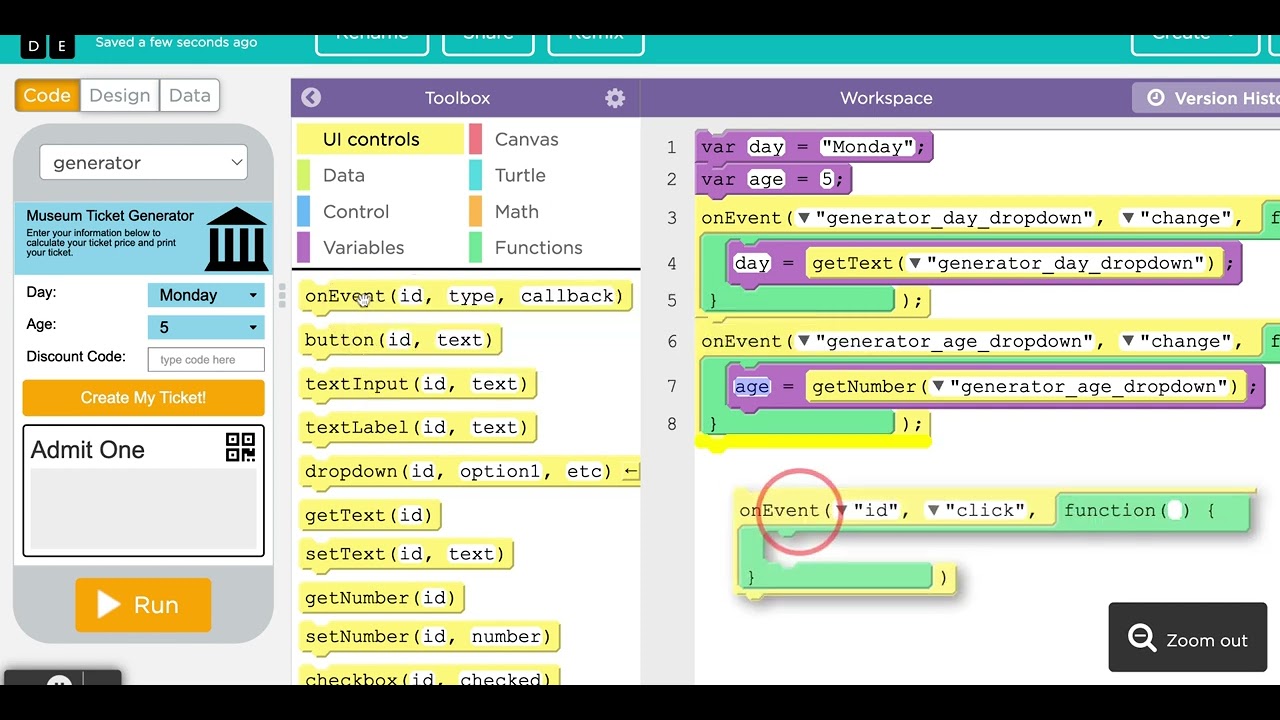This screenshot has height=720, width=1280.
Task: Click the "Monday" string value on line 1
Action: pyautogui.click(x=867, y=147)
